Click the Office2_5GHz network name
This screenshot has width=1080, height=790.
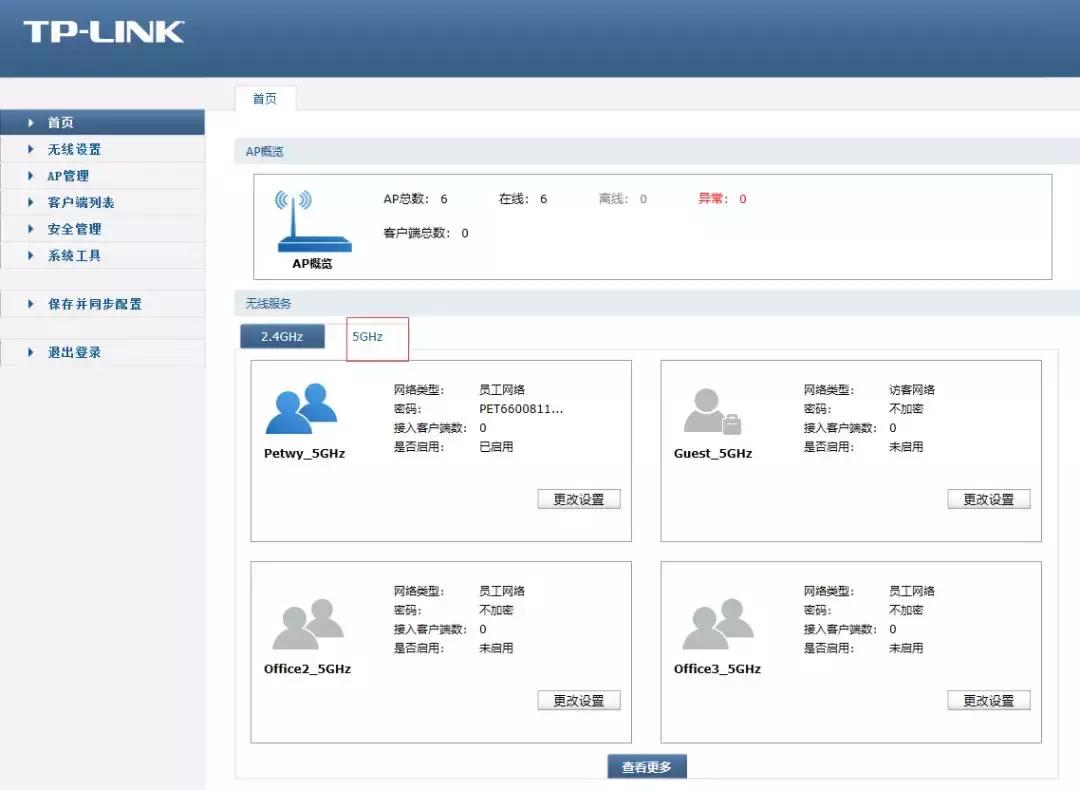tap(307, 669)
